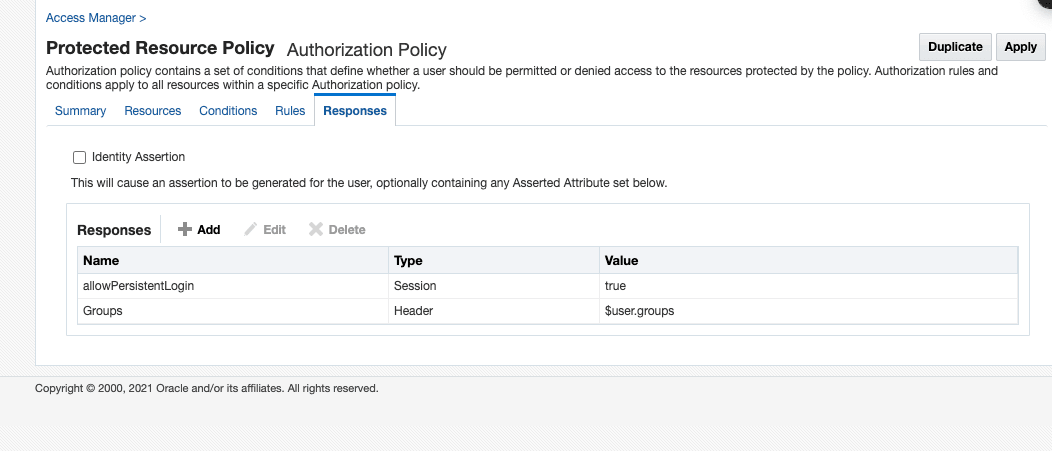Viewport: 1052px width, 451px height.
Task: Open the Summary tab
Action: (x=80, y=111)
